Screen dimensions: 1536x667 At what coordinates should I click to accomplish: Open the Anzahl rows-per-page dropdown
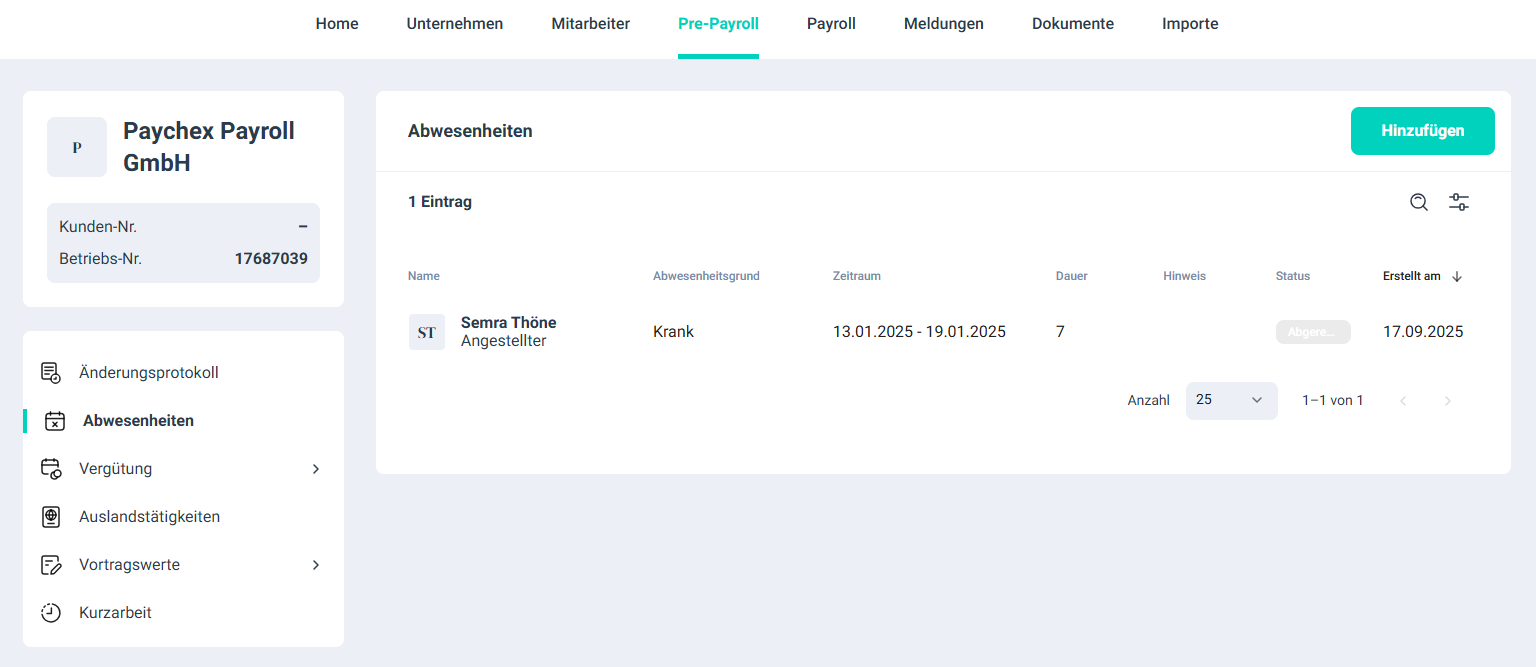[1231, 400]
